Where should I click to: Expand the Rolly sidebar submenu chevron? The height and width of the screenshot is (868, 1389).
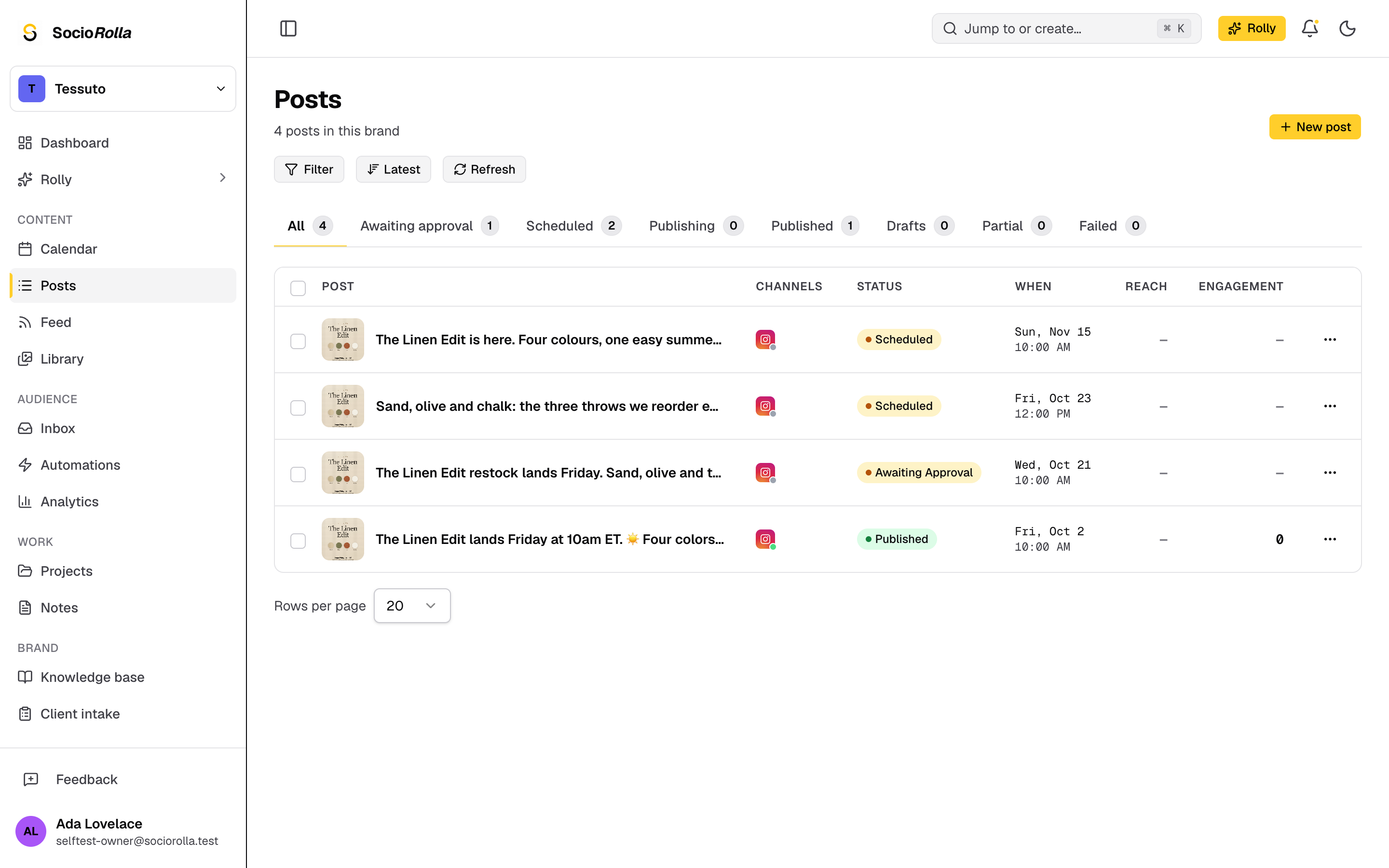click(x=223, y=178)
